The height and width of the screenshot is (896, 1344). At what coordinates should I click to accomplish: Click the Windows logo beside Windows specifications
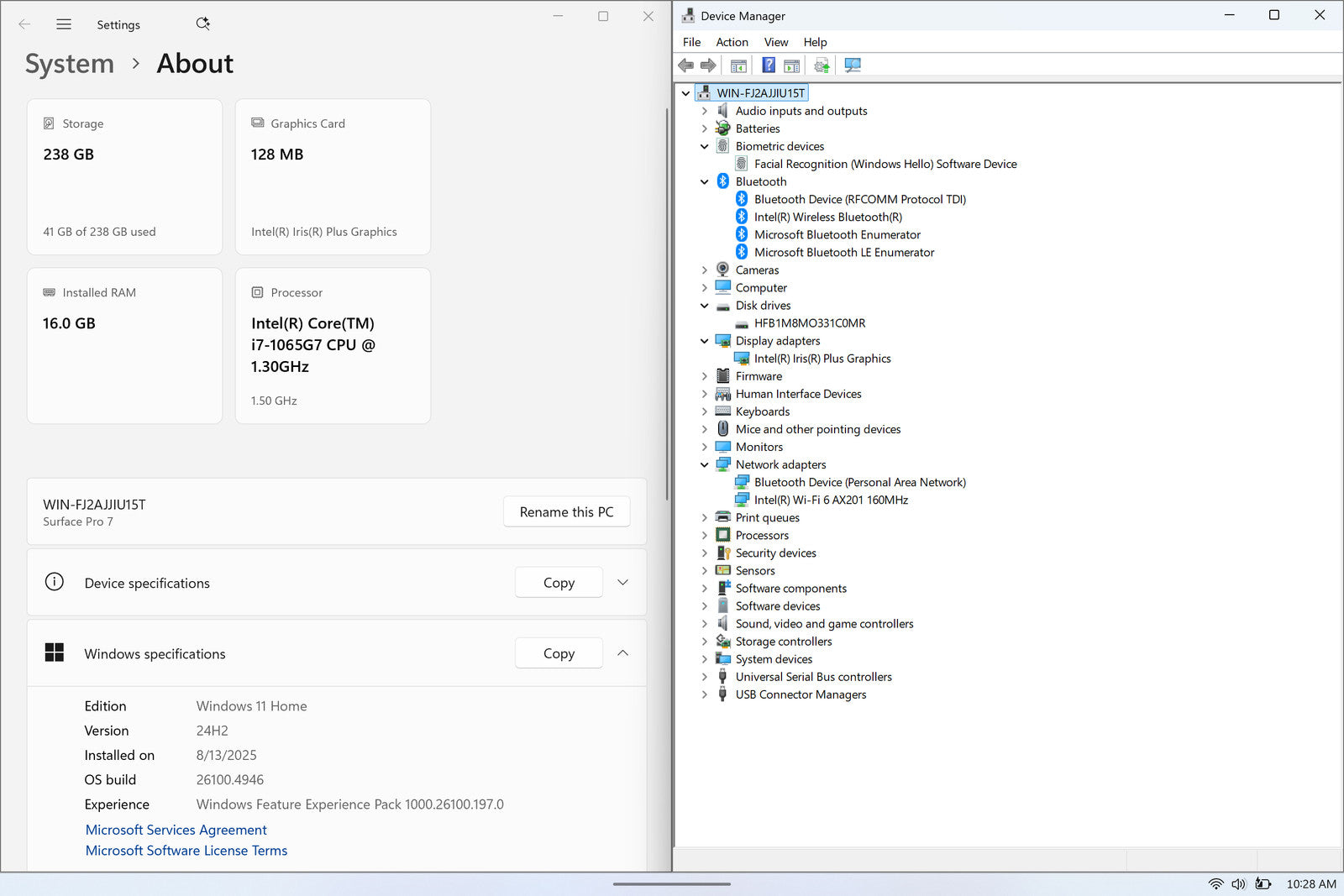(55, 652)
